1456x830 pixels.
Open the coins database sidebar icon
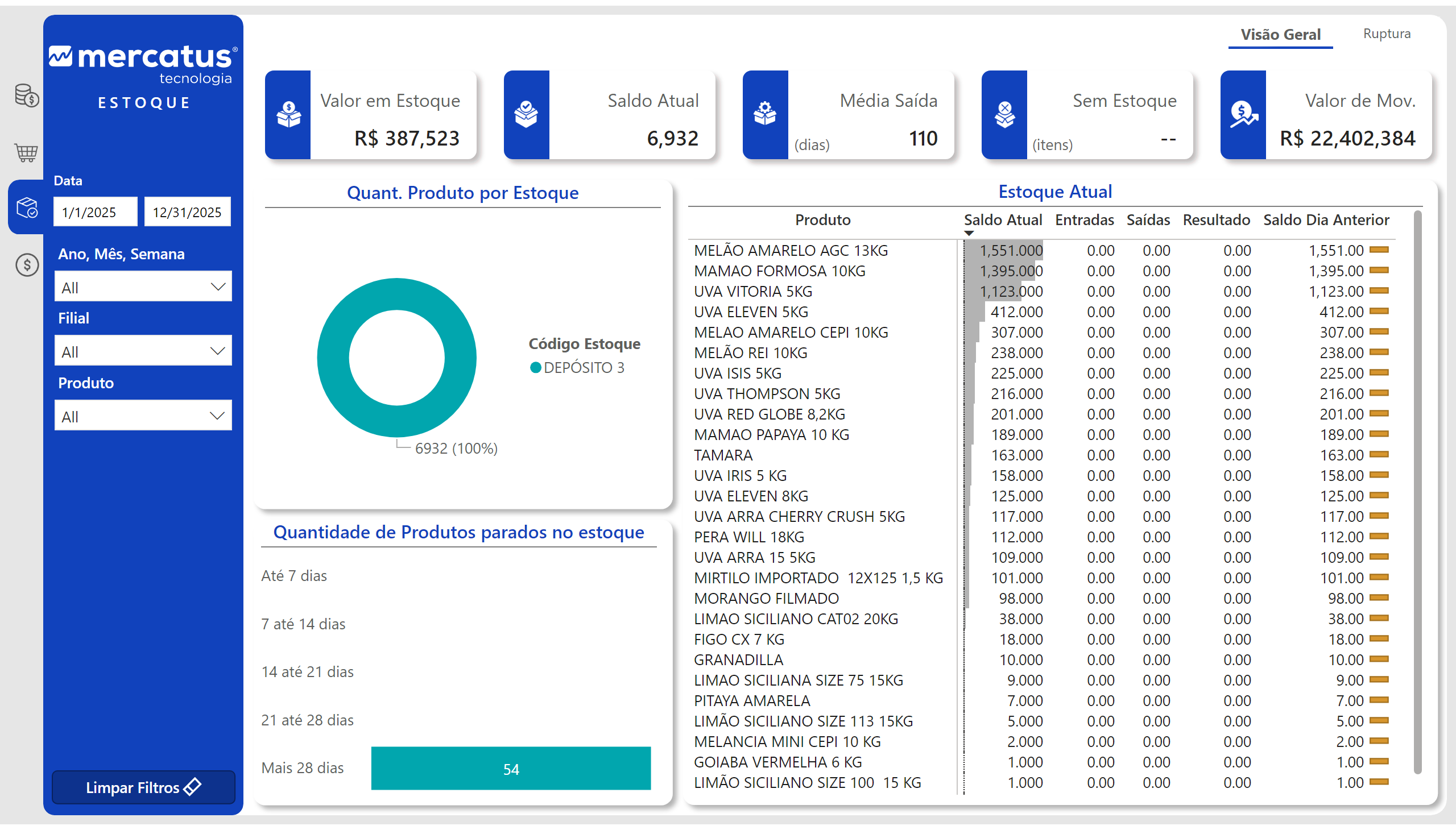26,95
